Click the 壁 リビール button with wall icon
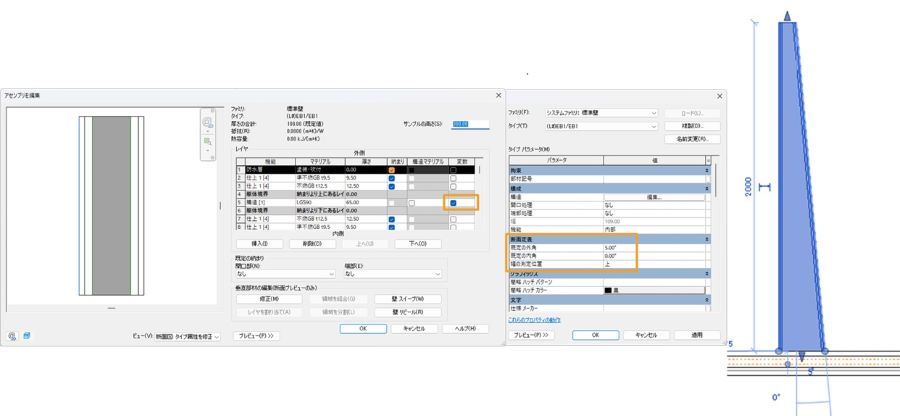This screenshot has height=416, width=900. [x=401, y=311]
